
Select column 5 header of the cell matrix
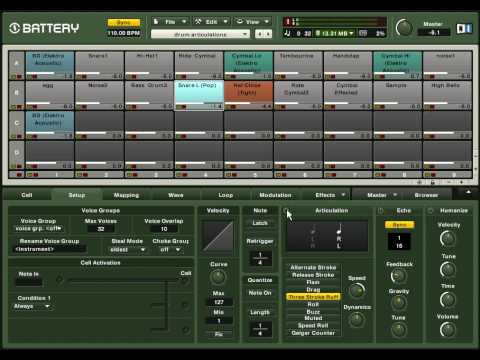tap(249, 174)
